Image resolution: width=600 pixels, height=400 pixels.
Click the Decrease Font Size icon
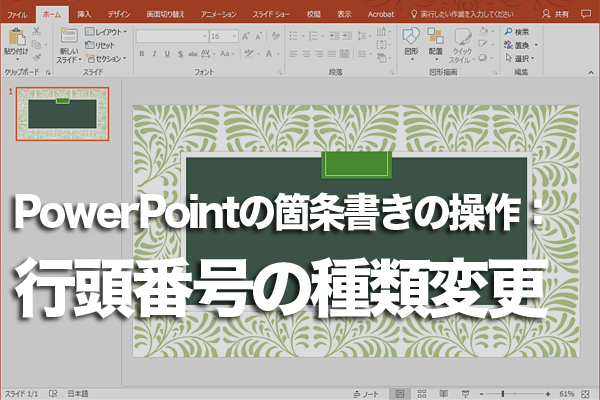tap(258, 36)
